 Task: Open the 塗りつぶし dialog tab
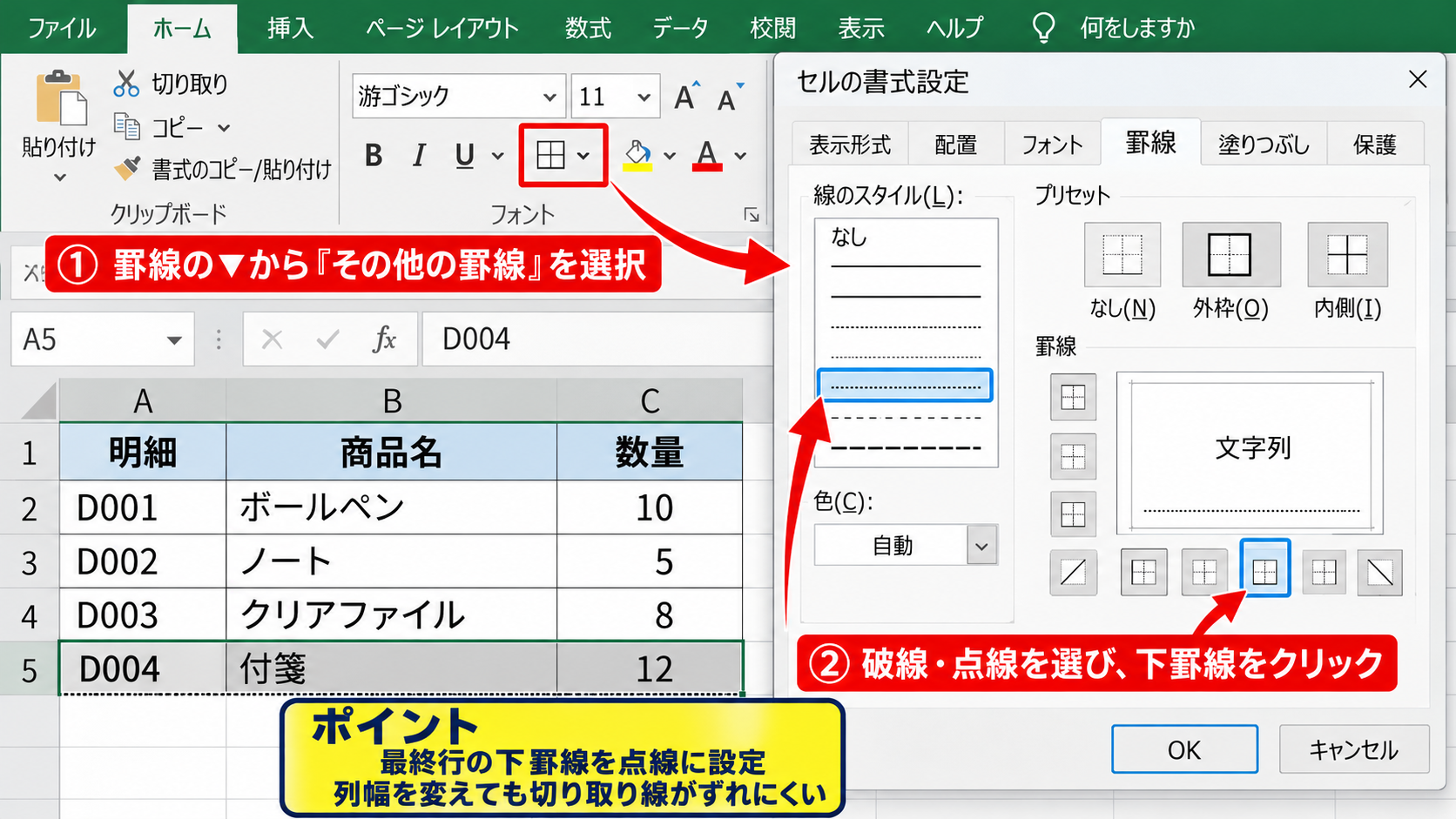click(x=1264, y=144)
